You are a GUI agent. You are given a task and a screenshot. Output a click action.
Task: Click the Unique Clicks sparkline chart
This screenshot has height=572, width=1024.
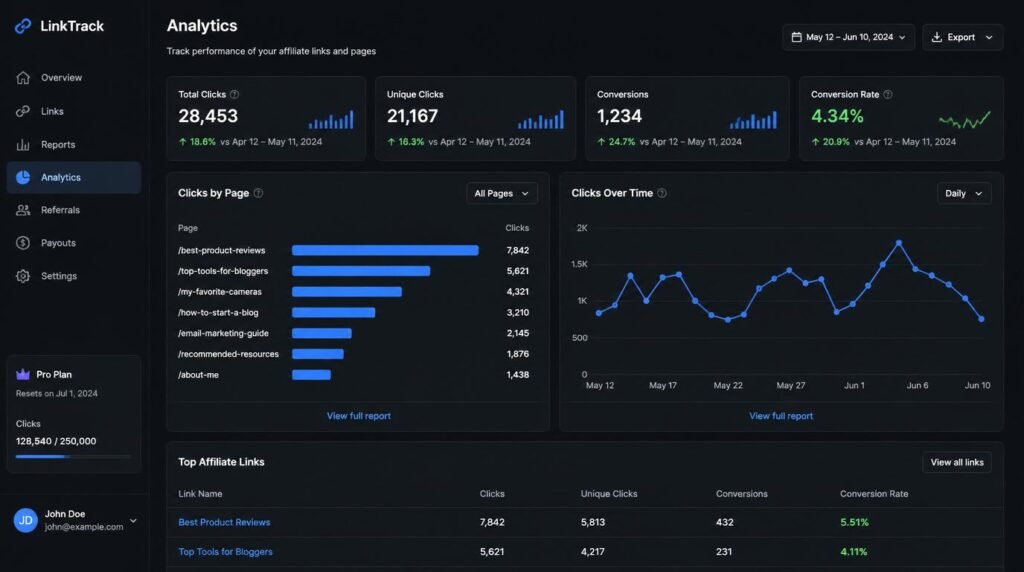point(541,119)
